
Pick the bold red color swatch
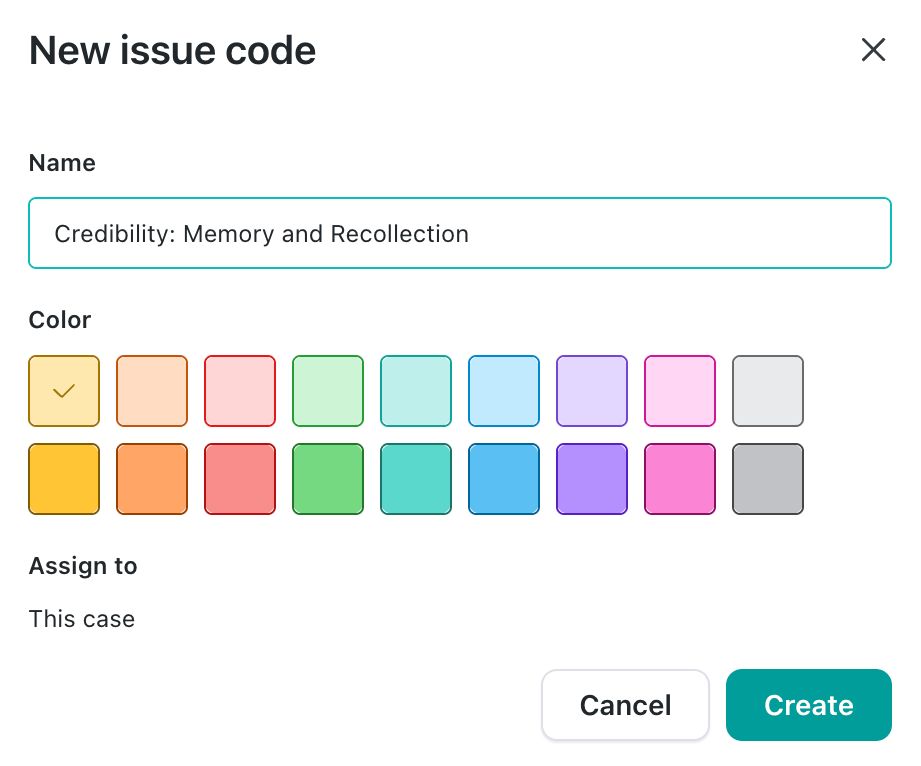tap(240, 479)
